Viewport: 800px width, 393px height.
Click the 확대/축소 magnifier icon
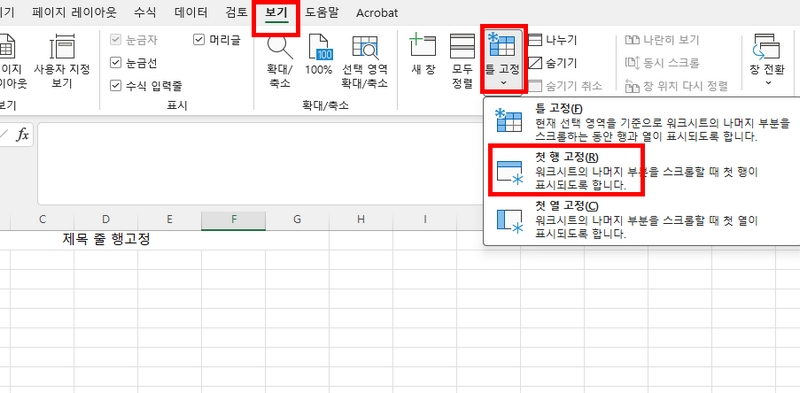tap(280, 47)
